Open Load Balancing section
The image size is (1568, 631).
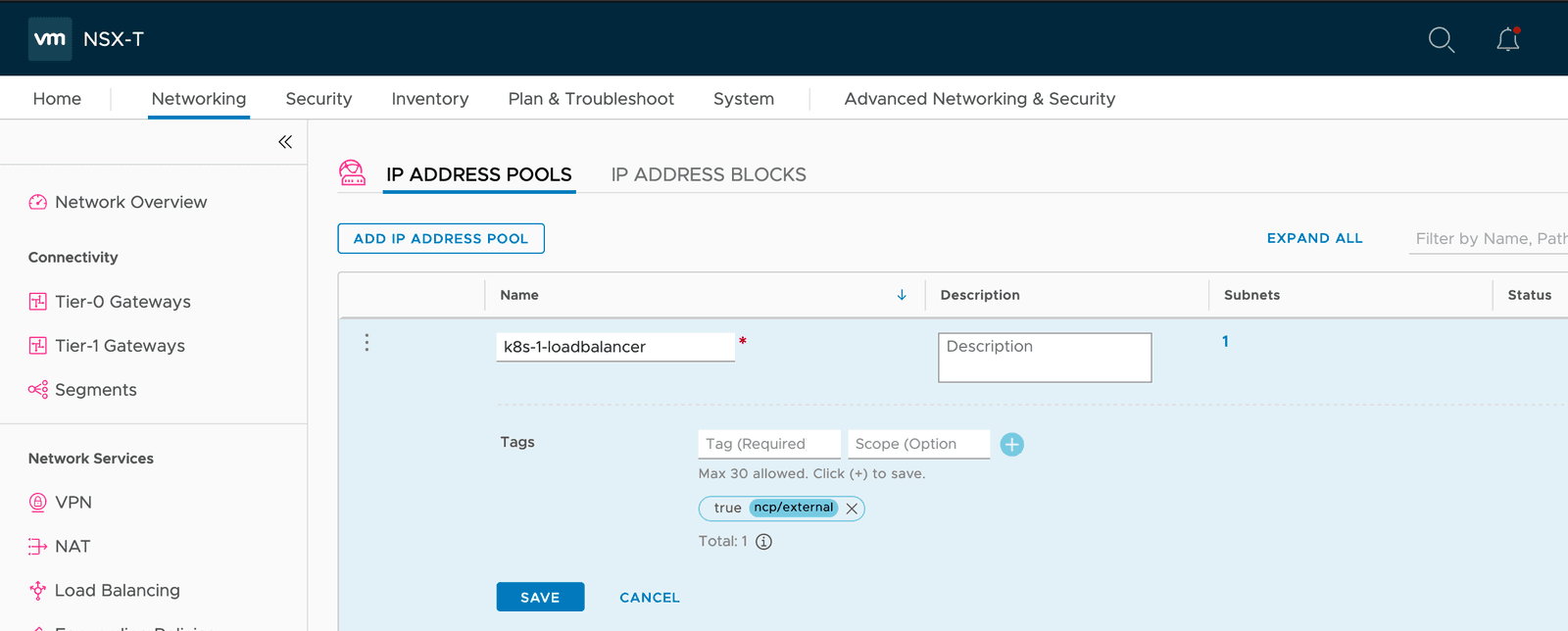(x=117, y=591)
